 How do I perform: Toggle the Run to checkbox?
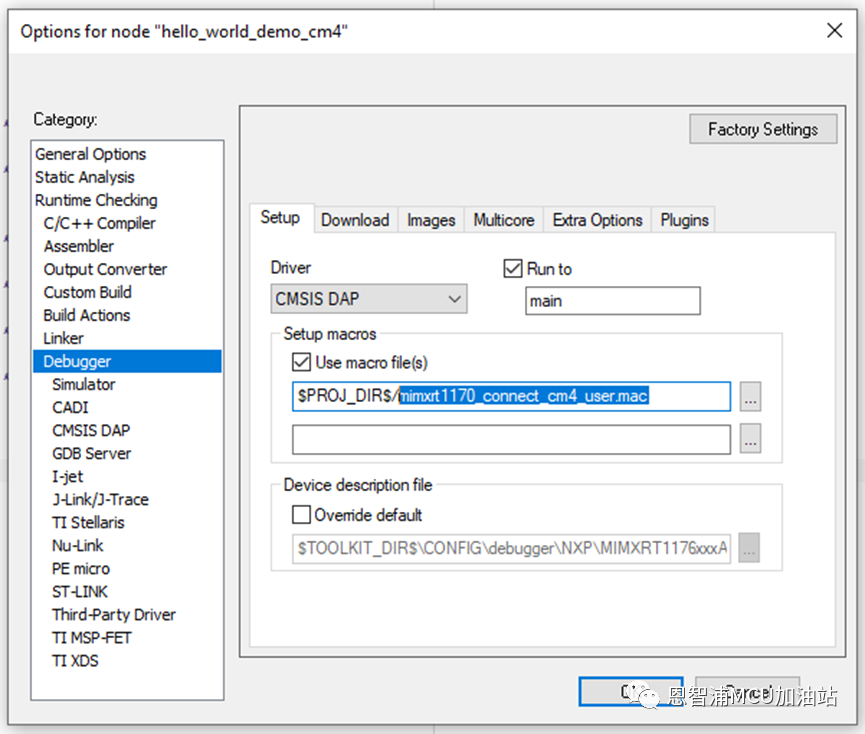513,269
